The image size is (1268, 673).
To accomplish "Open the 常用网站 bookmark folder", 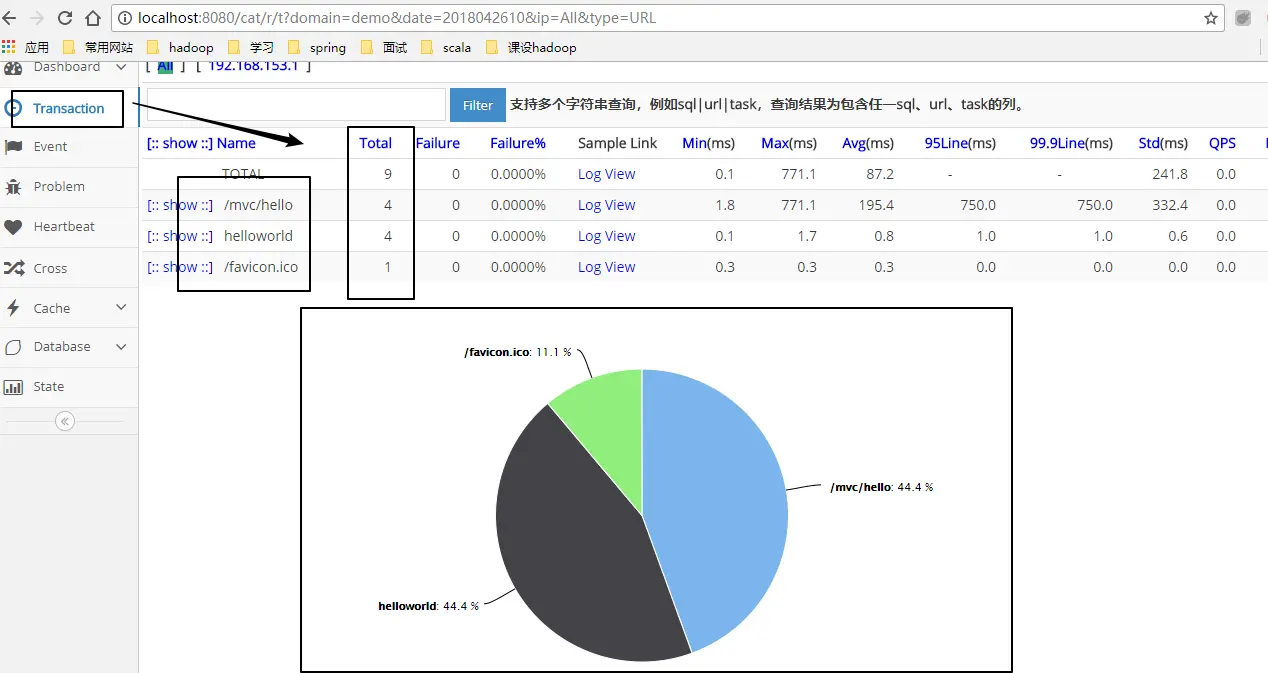I will 97,47.
